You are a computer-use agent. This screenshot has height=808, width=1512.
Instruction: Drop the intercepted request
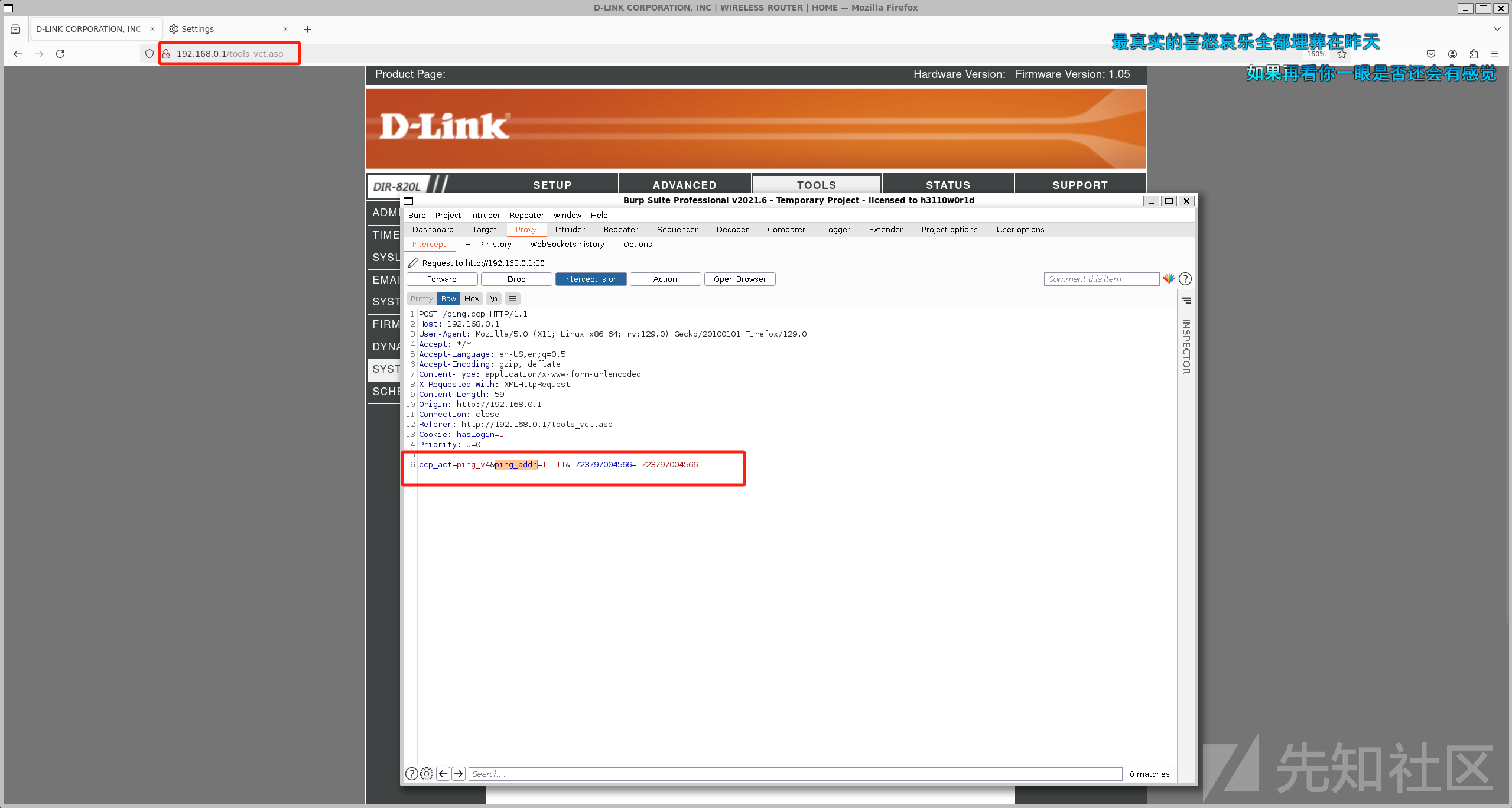[516, 279]
